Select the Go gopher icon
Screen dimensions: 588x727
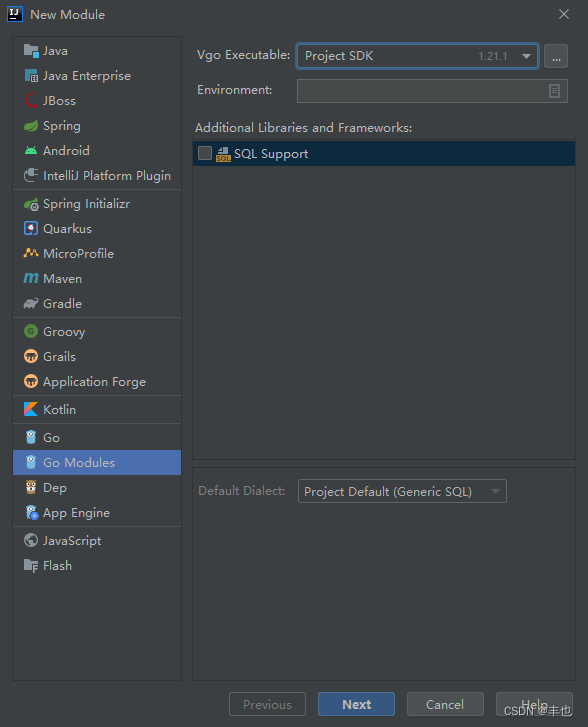coord(31,437)
